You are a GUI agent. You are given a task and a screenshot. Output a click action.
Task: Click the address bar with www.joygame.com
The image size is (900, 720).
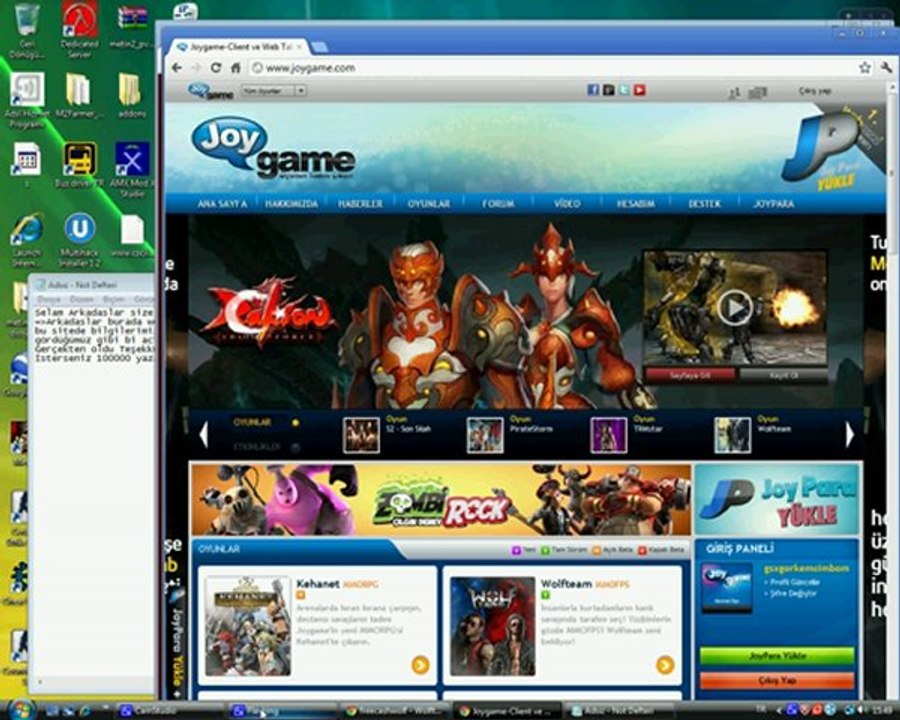[551, 68]
